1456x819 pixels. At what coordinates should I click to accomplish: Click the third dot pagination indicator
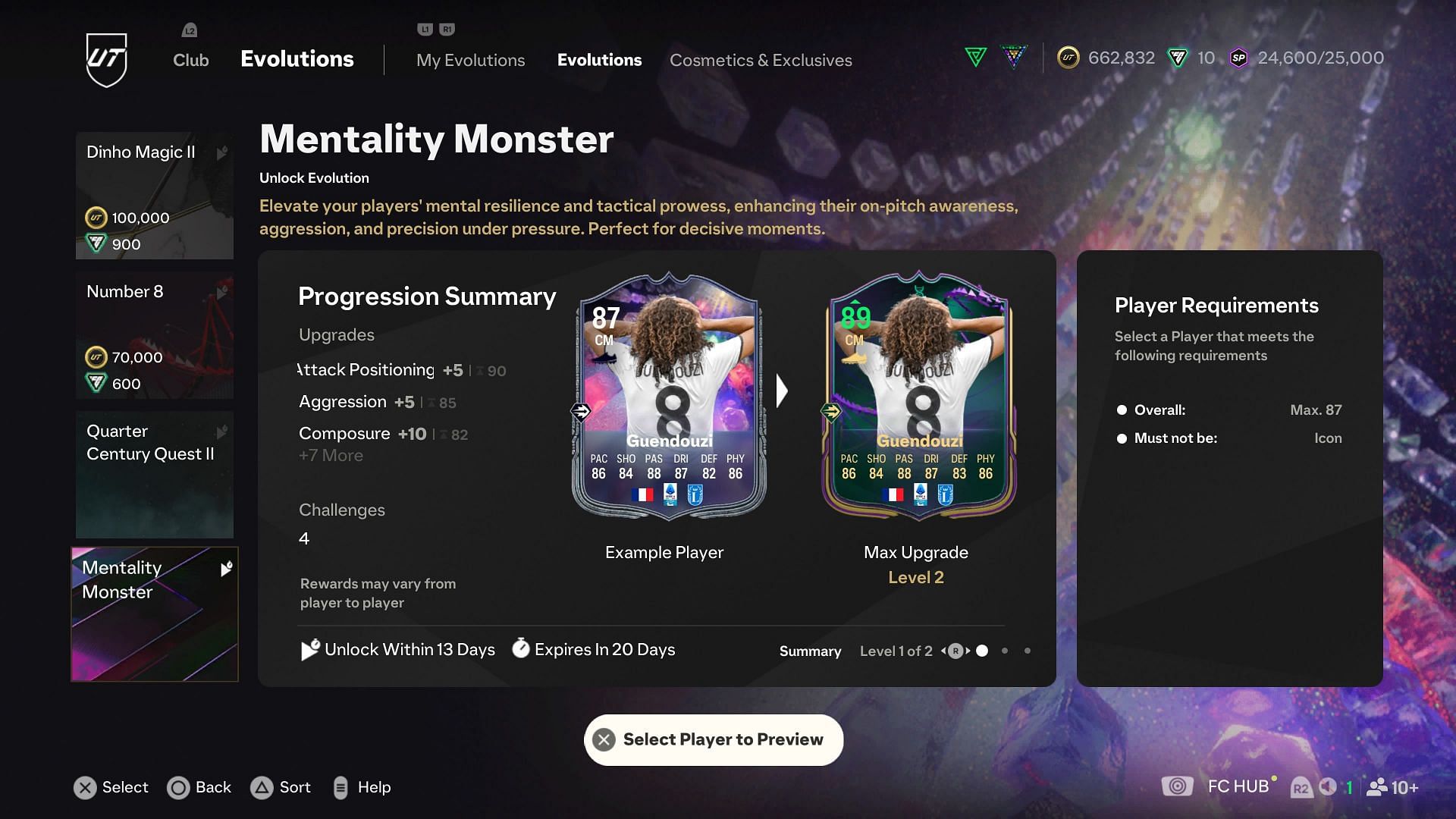click(1028, 651)
